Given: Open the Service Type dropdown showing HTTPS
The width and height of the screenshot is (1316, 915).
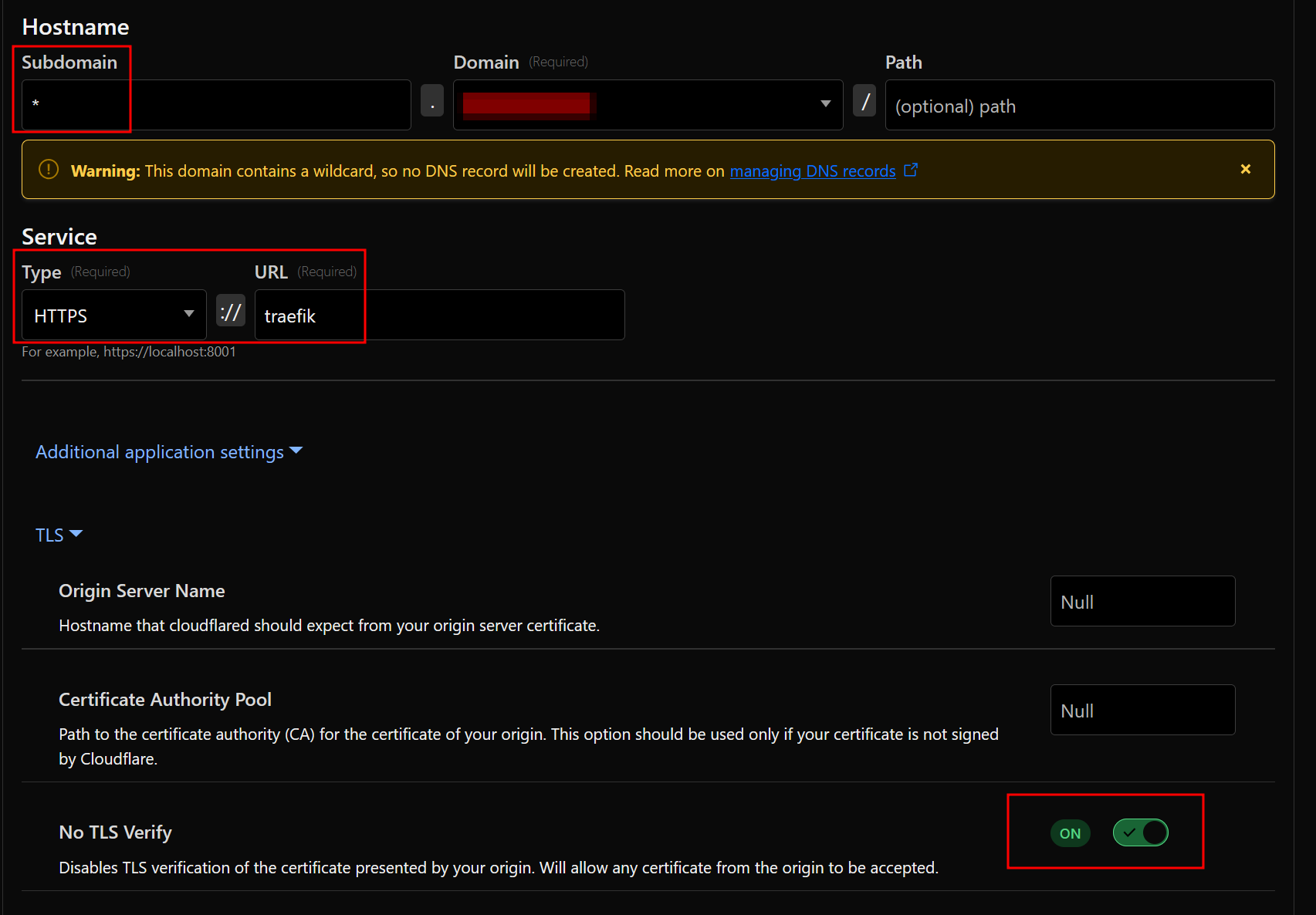Looking at the screenshot, I should tap(113, 315).
